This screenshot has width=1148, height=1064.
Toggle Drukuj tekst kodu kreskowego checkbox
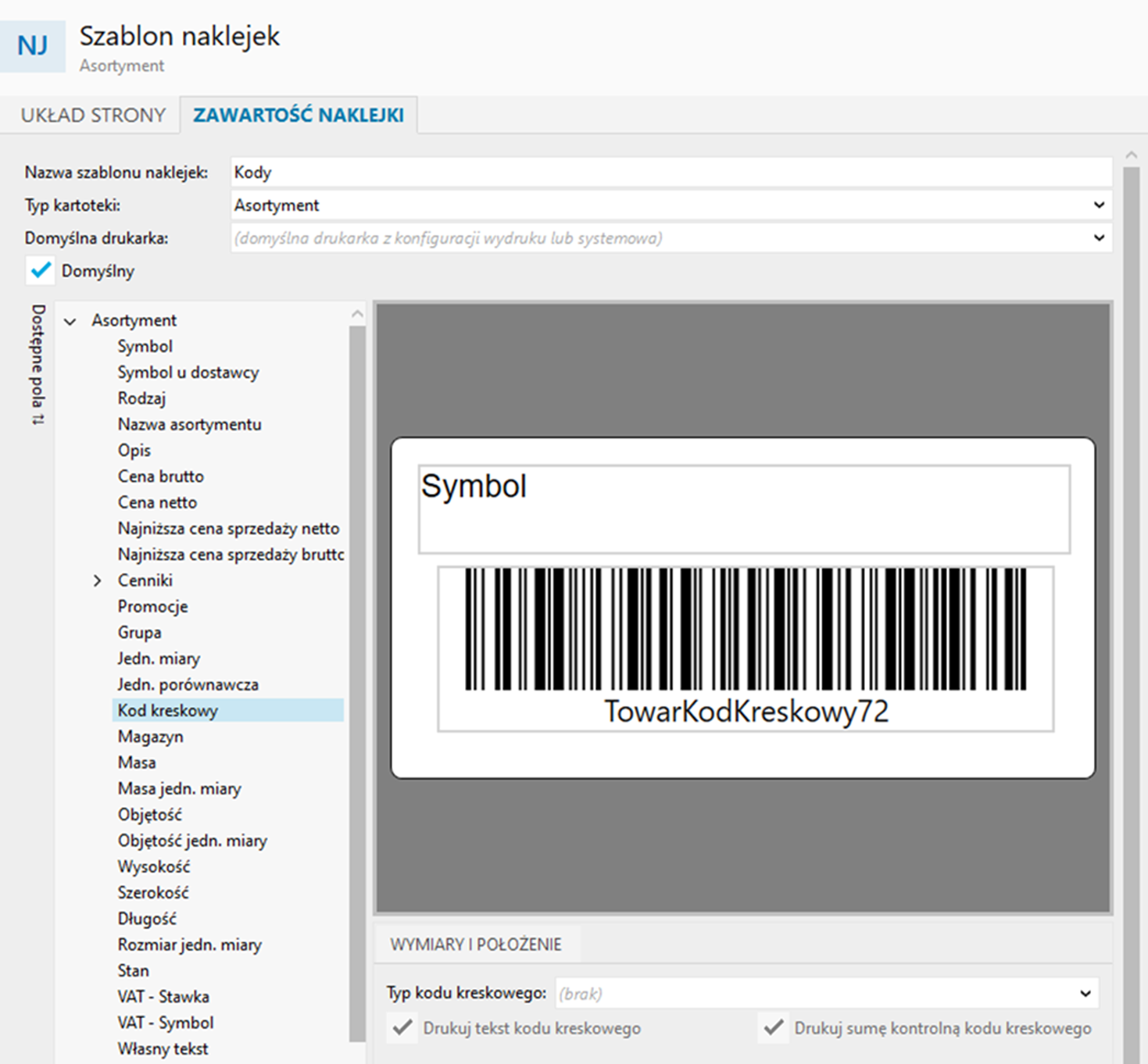403,1028
